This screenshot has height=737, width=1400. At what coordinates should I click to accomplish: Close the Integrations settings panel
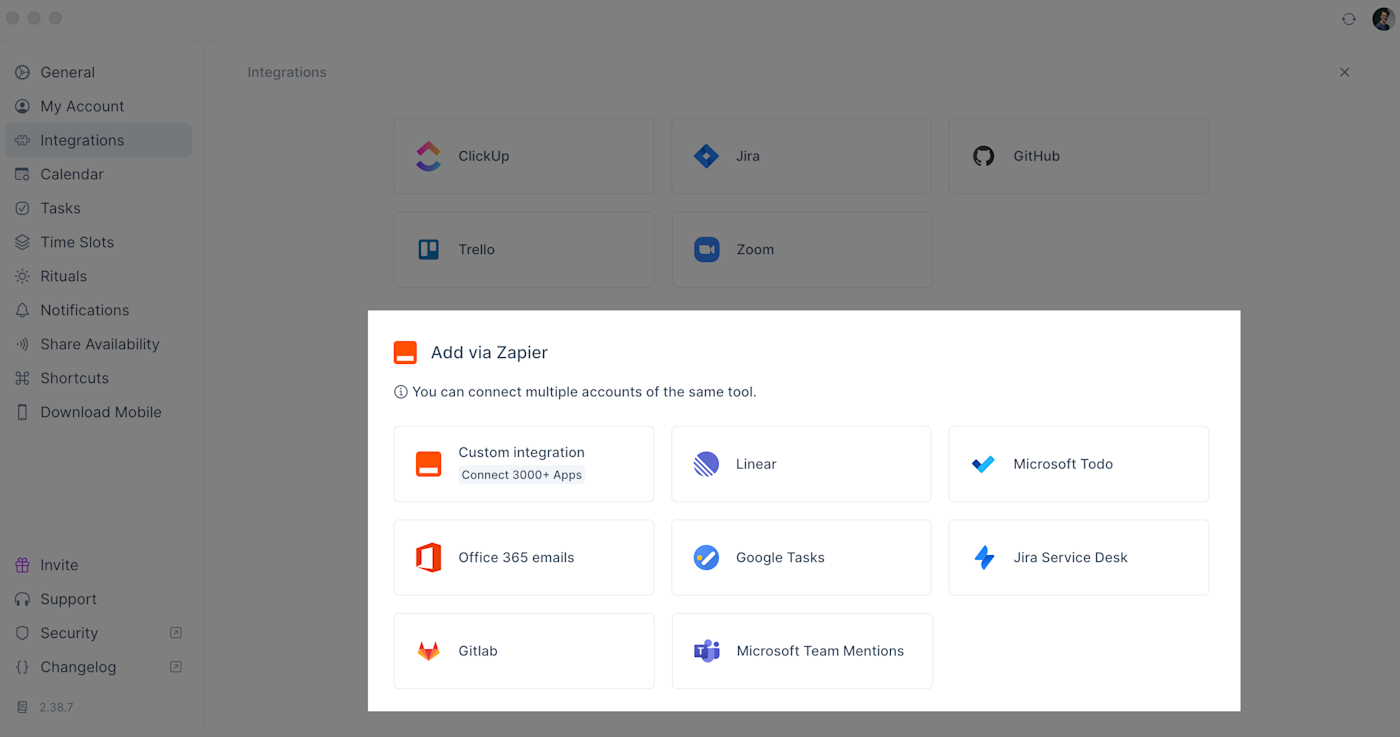click(x=1344, y=72)
